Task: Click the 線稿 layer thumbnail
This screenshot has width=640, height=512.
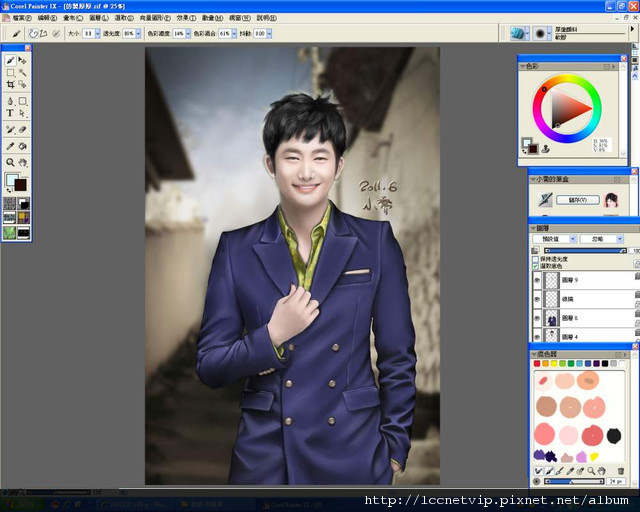Action: (552, 299)
